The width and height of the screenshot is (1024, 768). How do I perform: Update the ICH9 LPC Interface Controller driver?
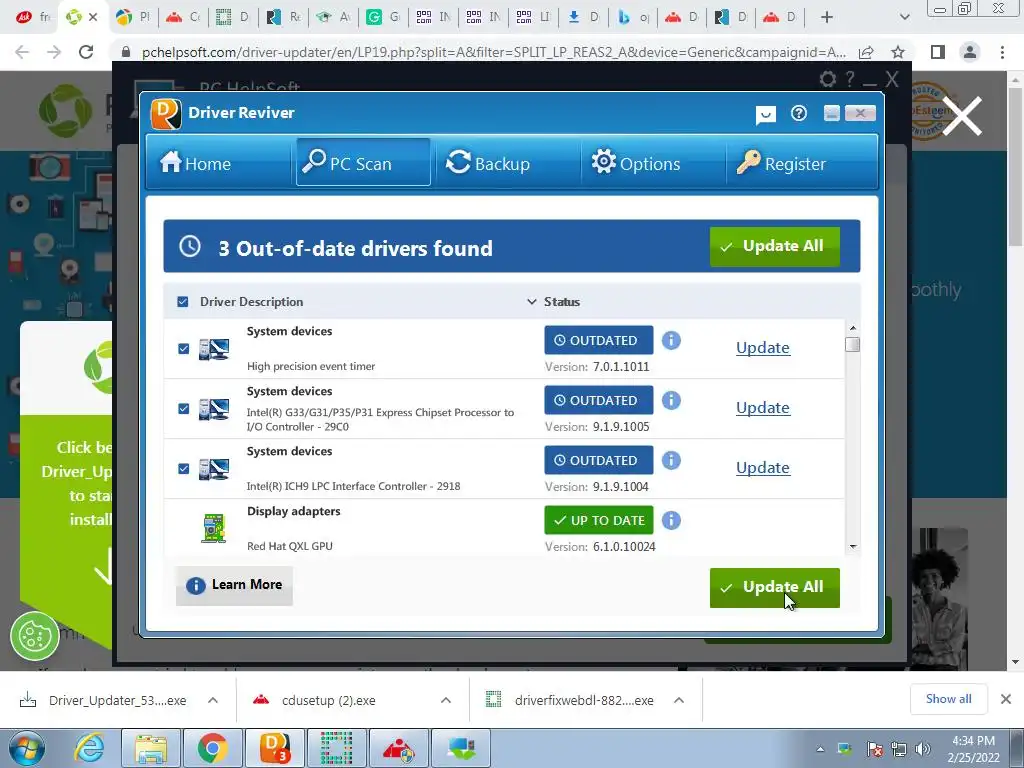click(763, 468)
